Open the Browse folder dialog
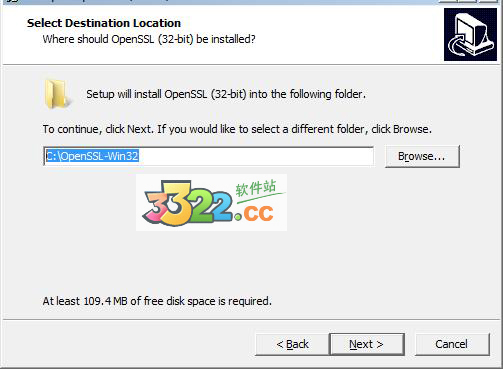This screenshot has height=369, width=503. tap(422, 156)
